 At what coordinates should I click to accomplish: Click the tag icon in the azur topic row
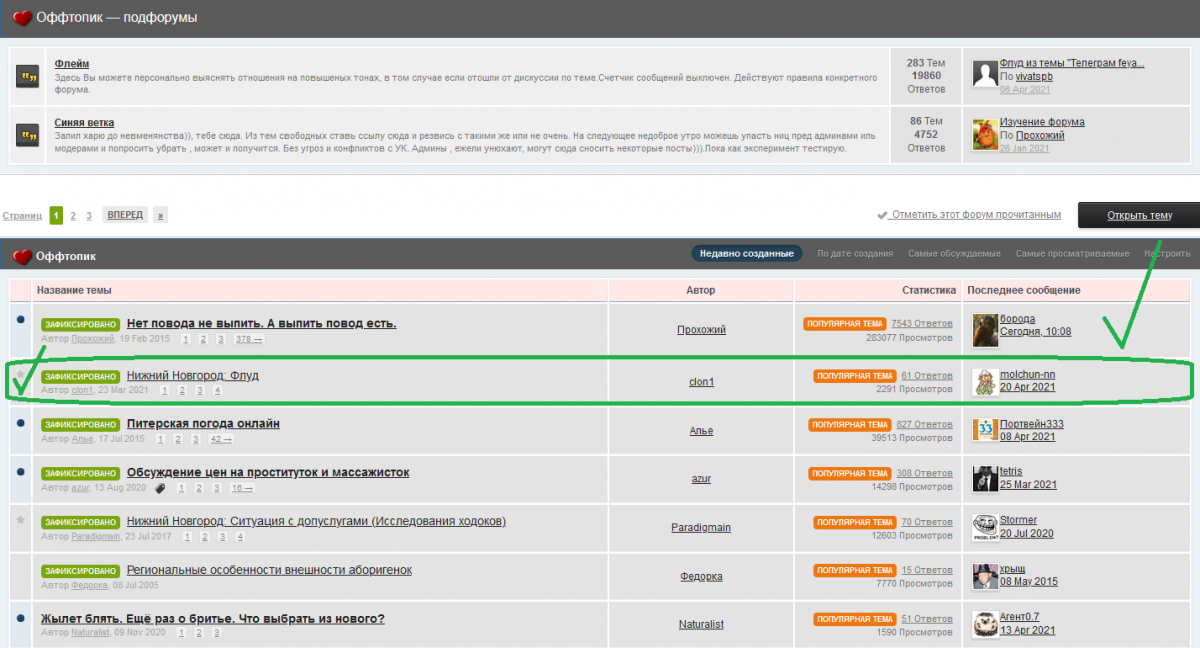coord(160,488)
